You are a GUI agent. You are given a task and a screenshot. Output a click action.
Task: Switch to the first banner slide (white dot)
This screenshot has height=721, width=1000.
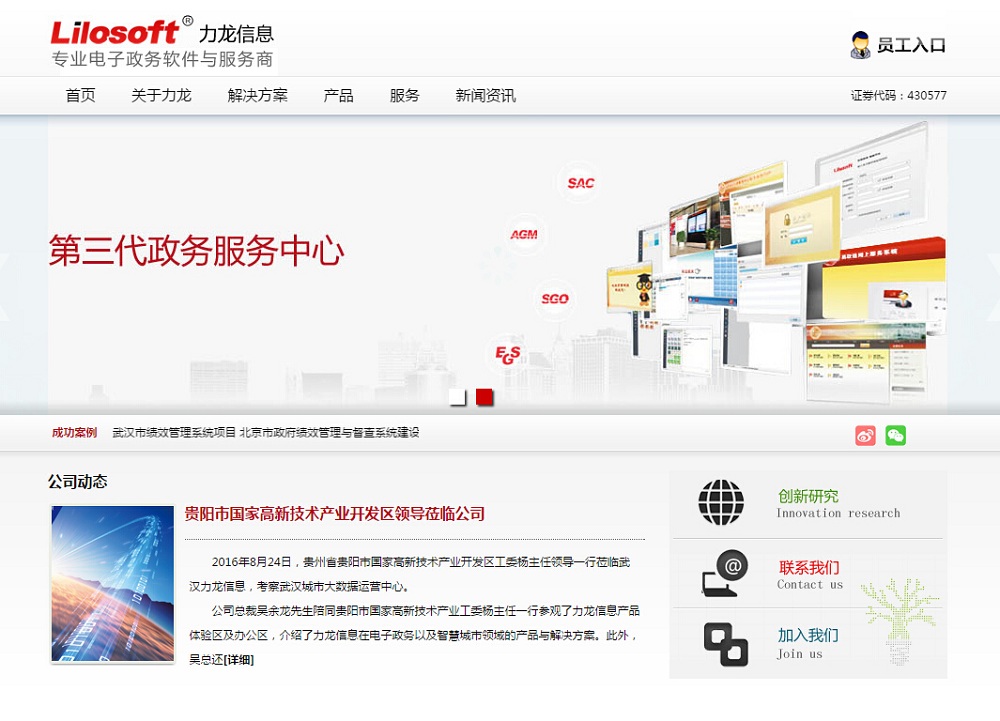coord(457,397)
